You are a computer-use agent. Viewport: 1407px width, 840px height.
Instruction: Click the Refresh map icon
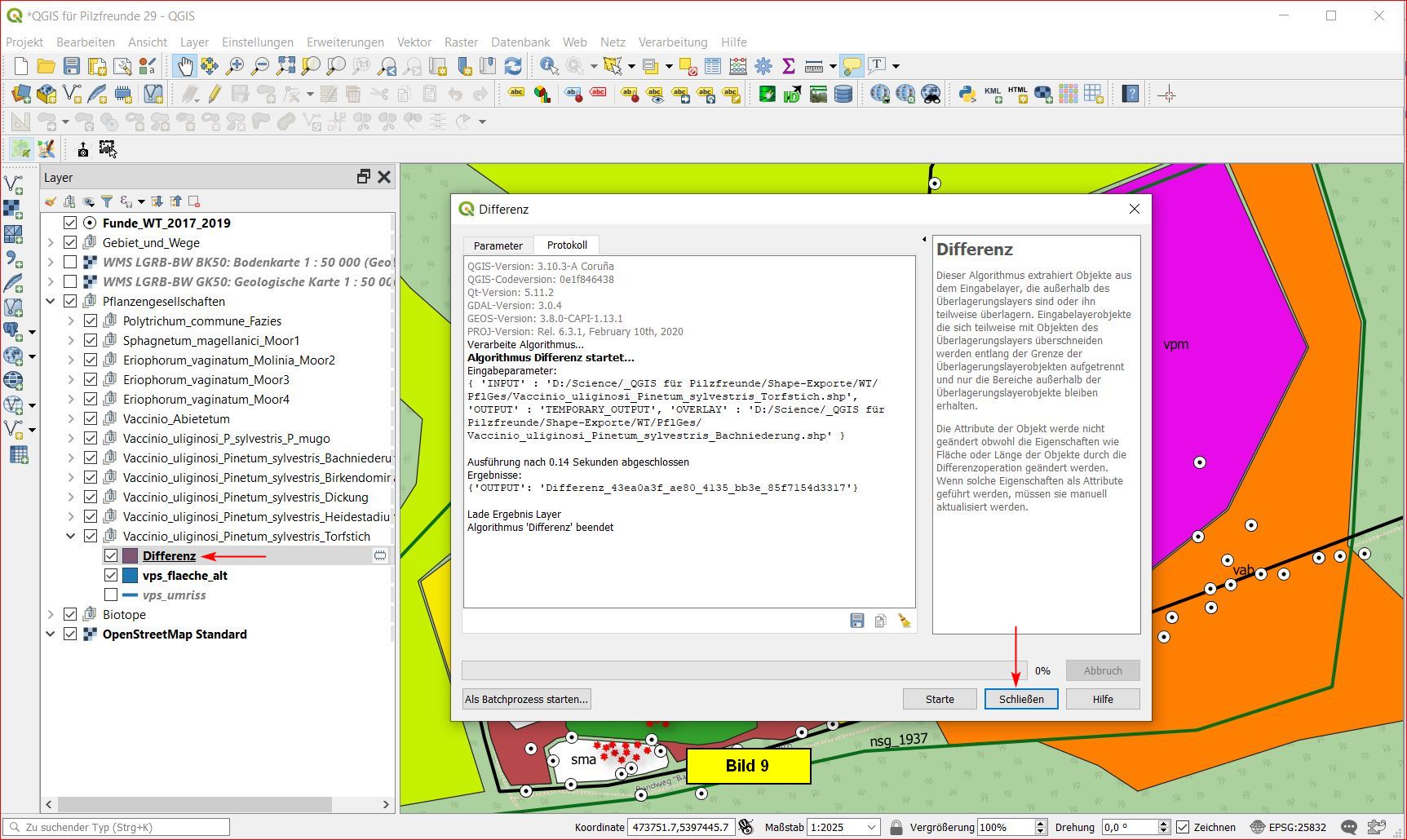[513, 66]
